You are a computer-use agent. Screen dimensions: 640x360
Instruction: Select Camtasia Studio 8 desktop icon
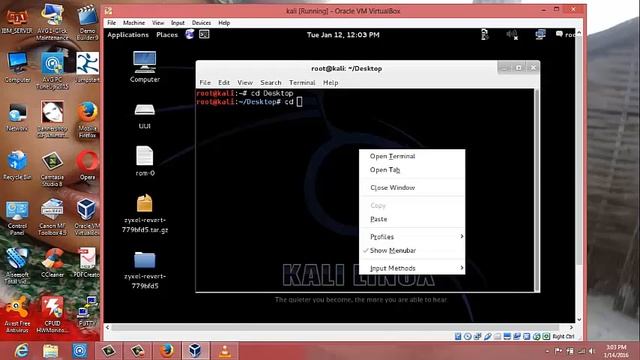click(52, 169)
